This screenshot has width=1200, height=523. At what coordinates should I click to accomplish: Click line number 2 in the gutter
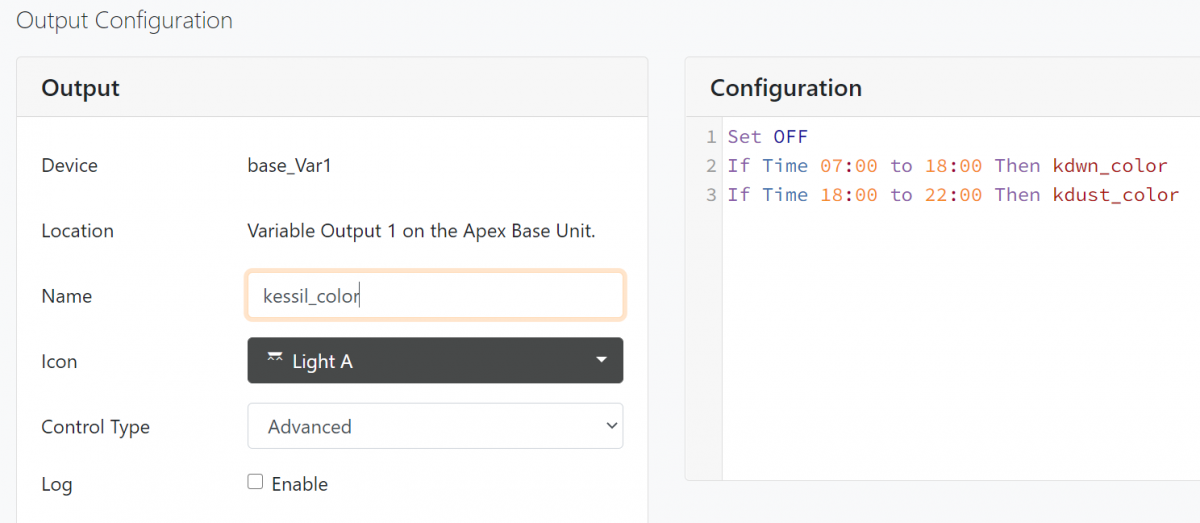(x=711, y=166)
